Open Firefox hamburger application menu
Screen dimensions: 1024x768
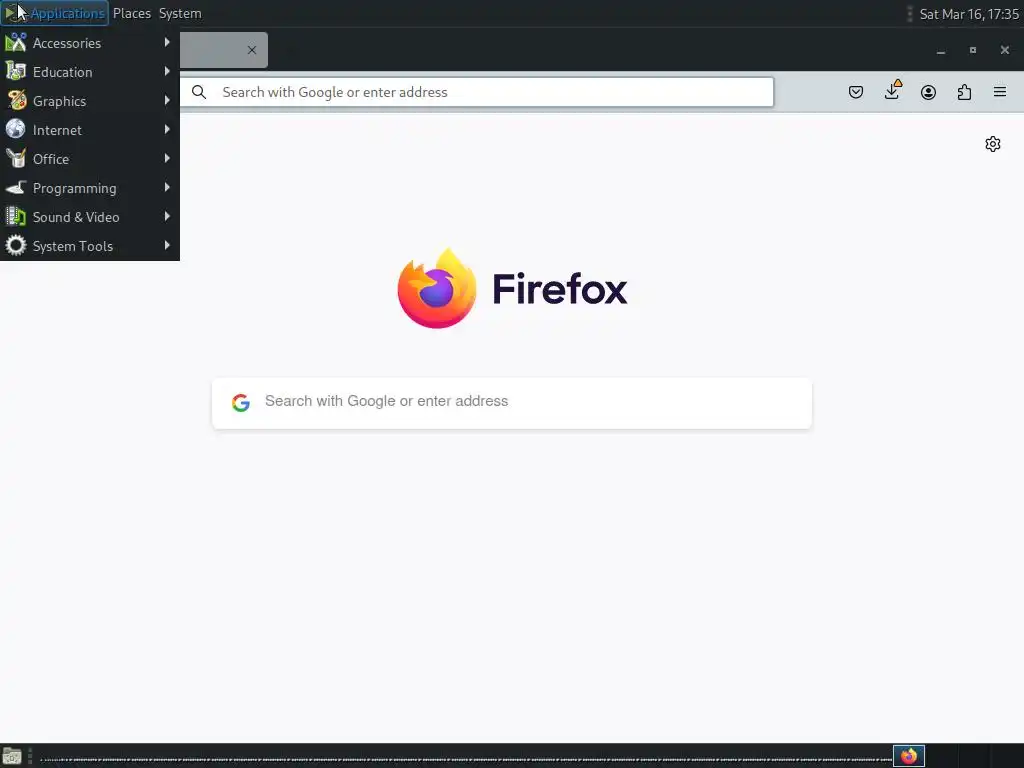[x=1000, y=92]
